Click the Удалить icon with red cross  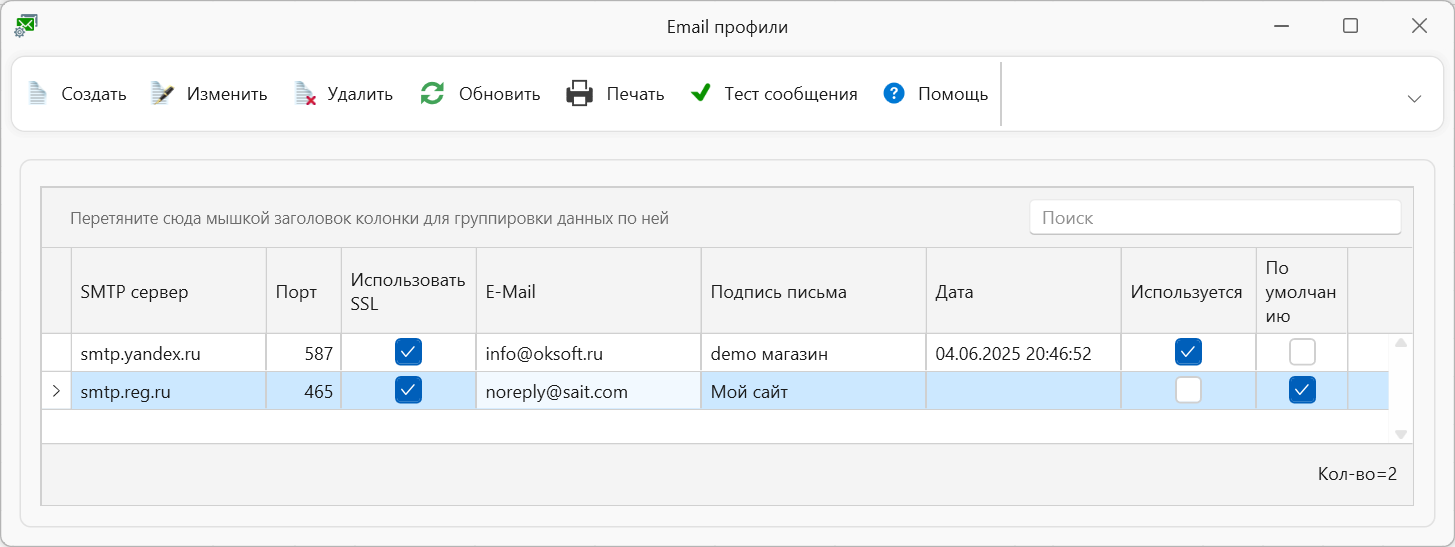pyautogui.click(x=305, y=94)
